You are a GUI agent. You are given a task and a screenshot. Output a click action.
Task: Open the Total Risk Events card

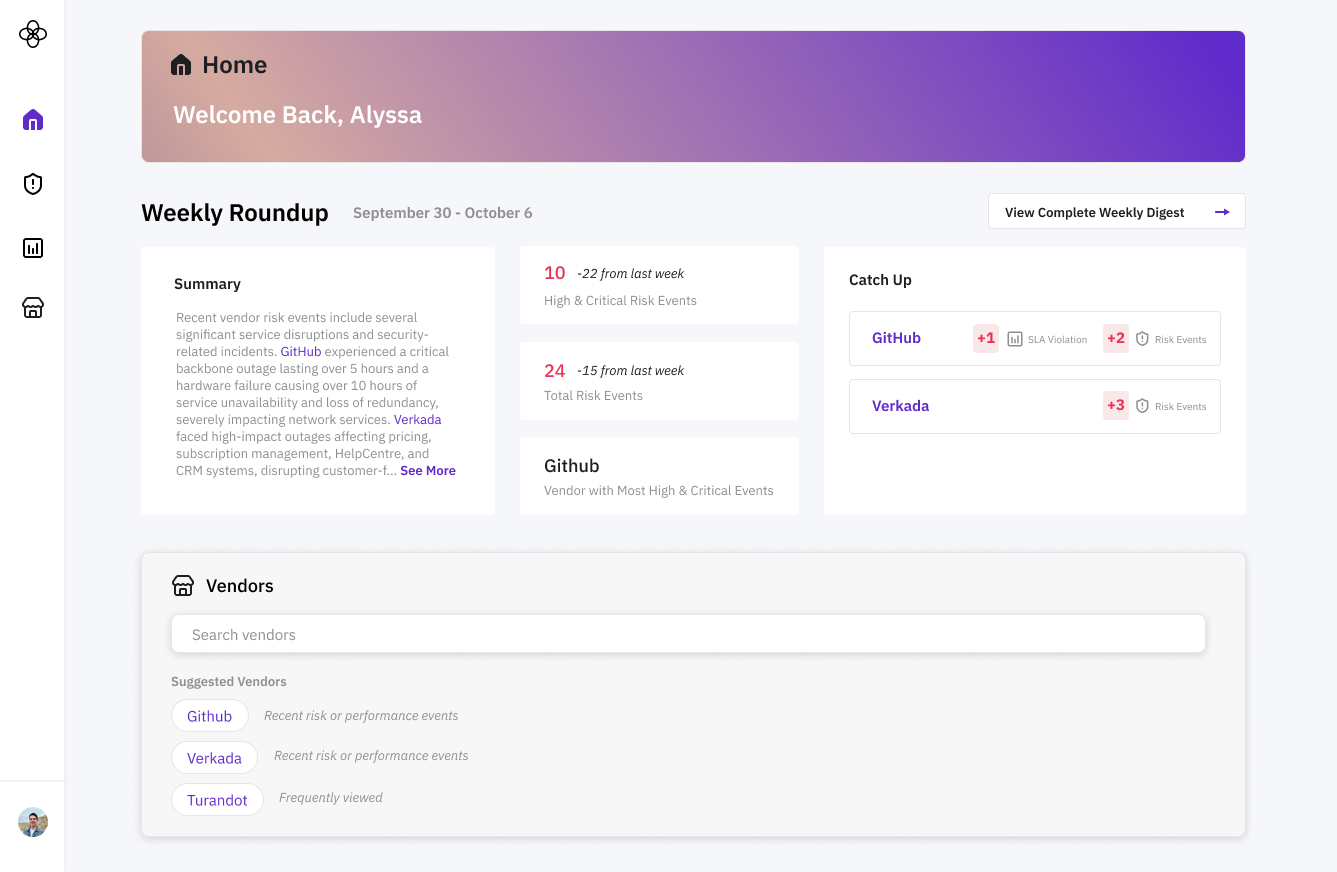(x=659, y=381)
